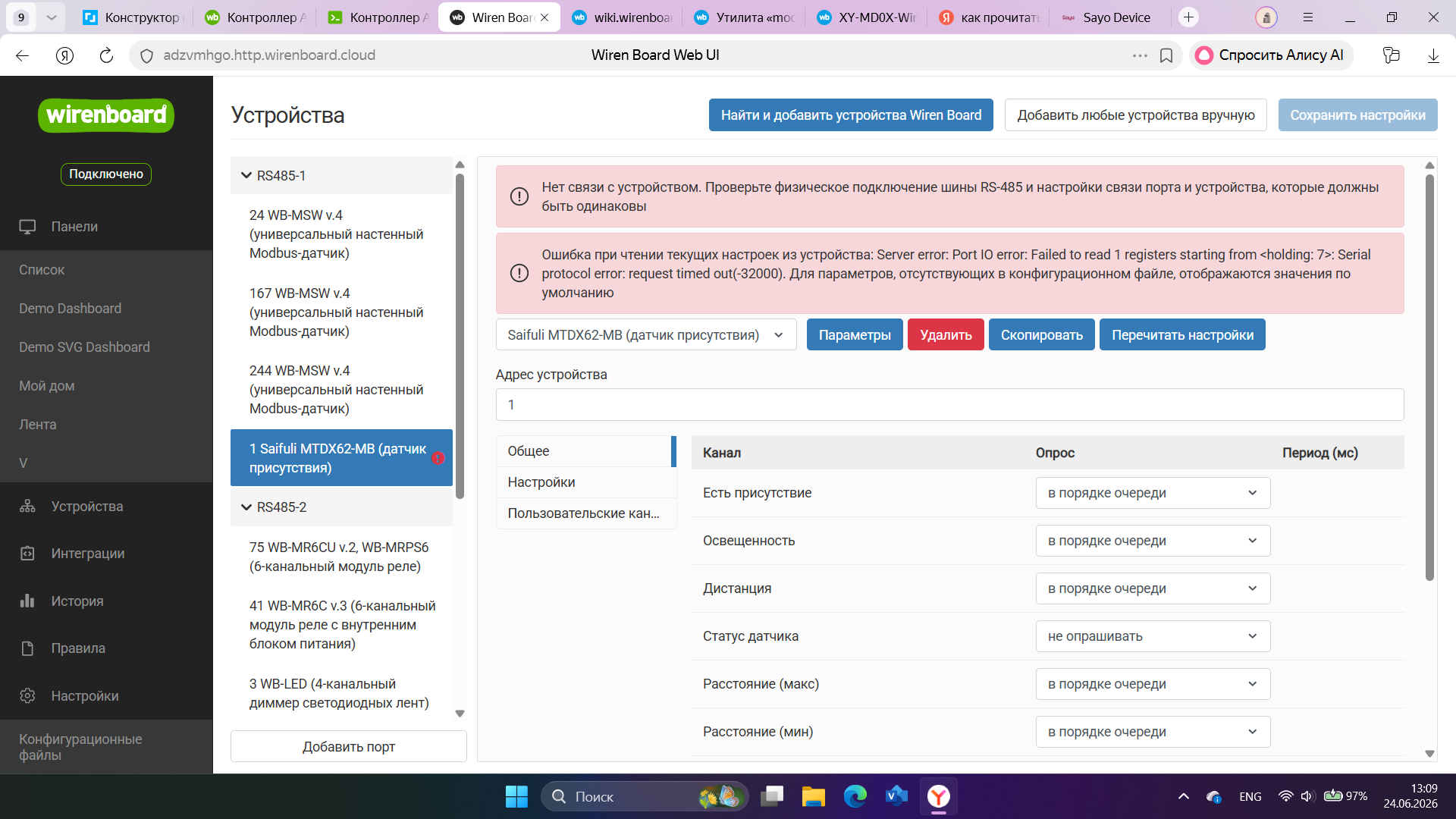Open File Explorer from taskbar
Viewport: 1456px width, 819px height.
(814, 797)
